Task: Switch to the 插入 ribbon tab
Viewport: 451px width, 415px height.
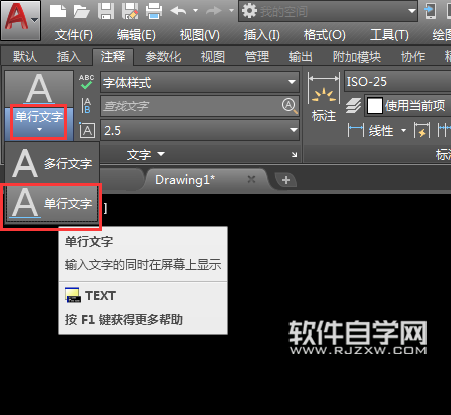Action: pos(69,57)
